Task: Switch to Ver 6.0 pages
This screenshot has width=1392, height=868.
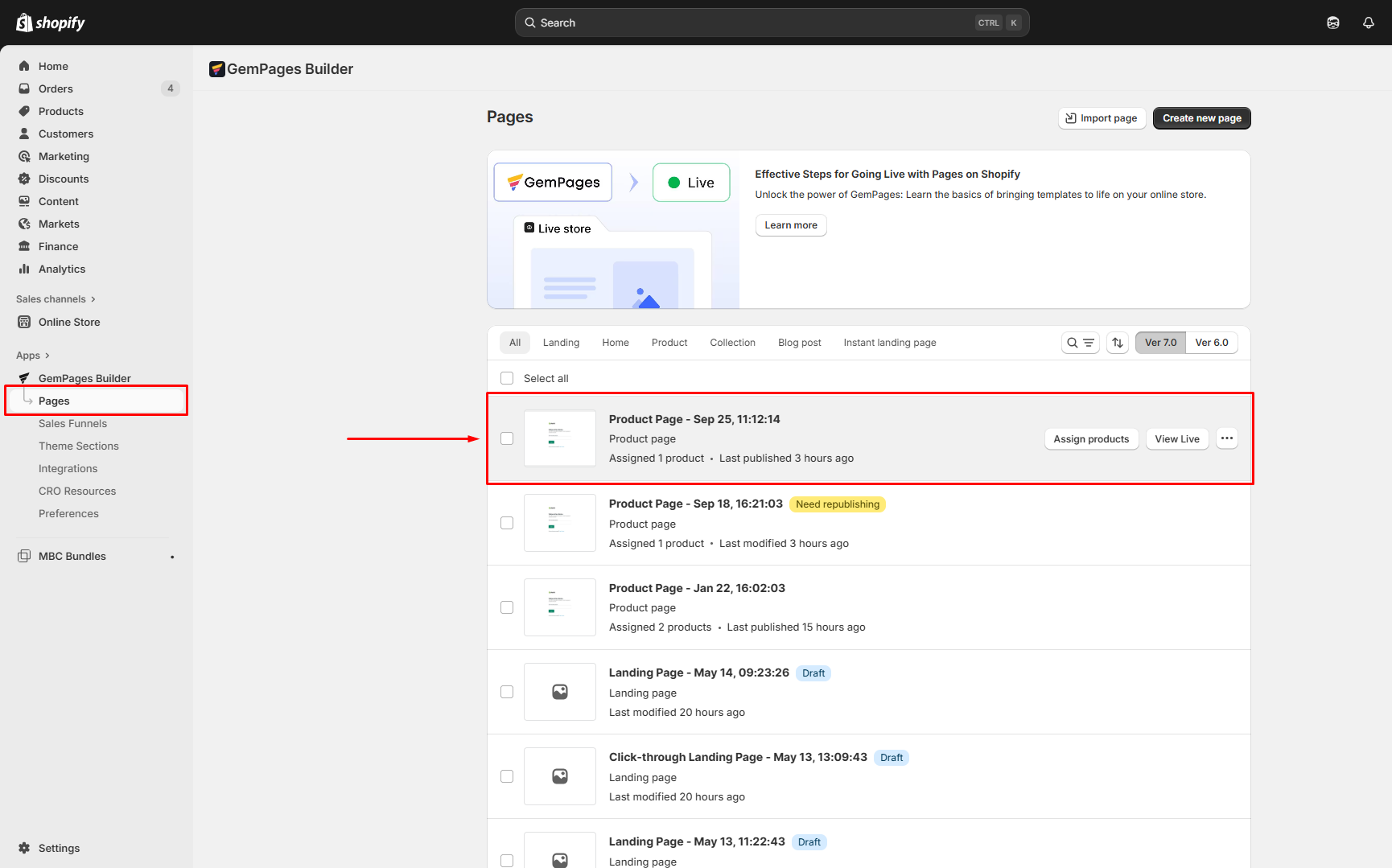Action: tap(1211, 343)
